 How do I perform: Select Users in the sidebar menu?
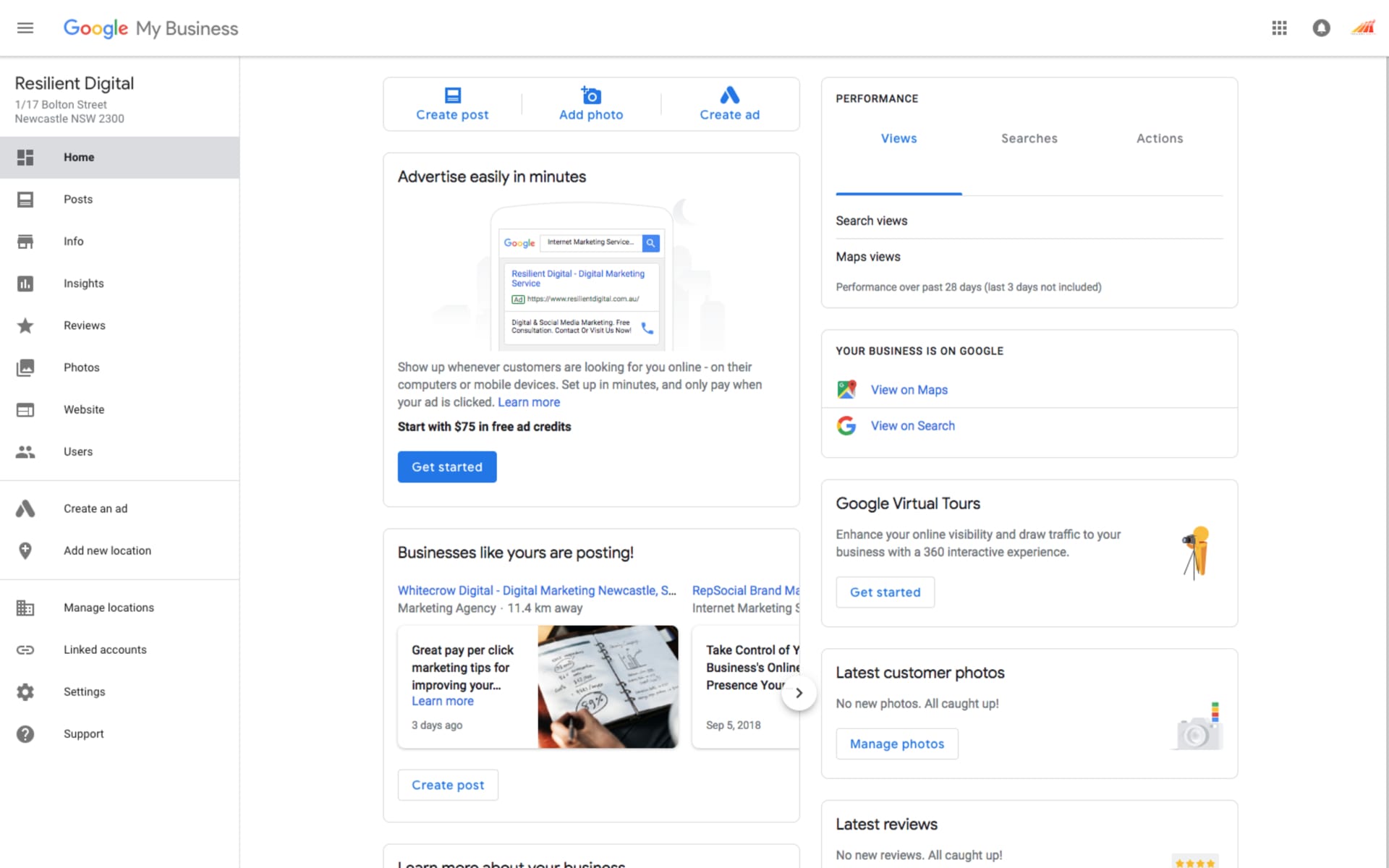(x=119, y=451)
